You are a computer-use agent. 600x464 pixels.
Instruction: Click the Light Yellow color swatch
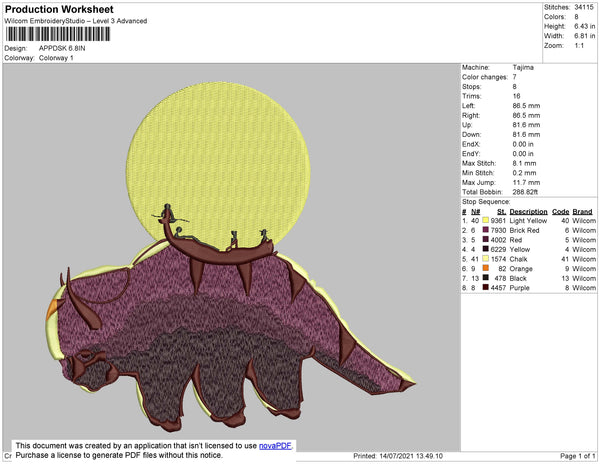click(x=486, y=220)
